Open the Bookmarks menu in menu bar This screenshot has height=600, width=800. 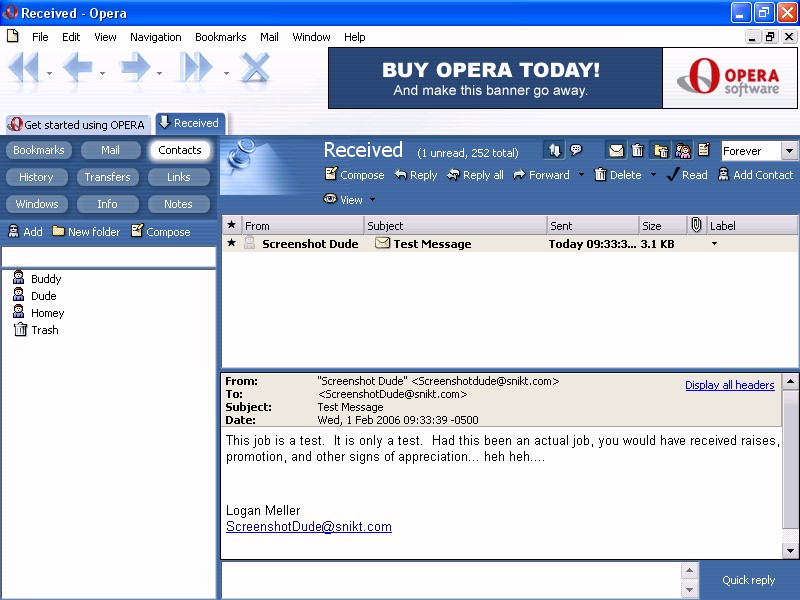point(220,37)
